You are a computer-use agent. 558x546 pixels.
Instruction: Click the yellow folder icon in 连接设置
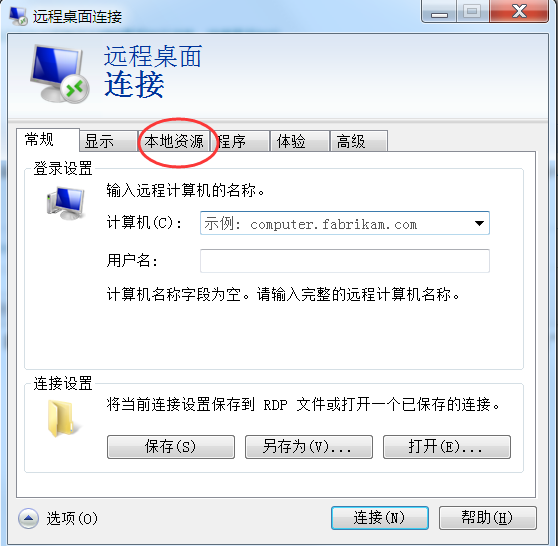(x=61, y=419)
